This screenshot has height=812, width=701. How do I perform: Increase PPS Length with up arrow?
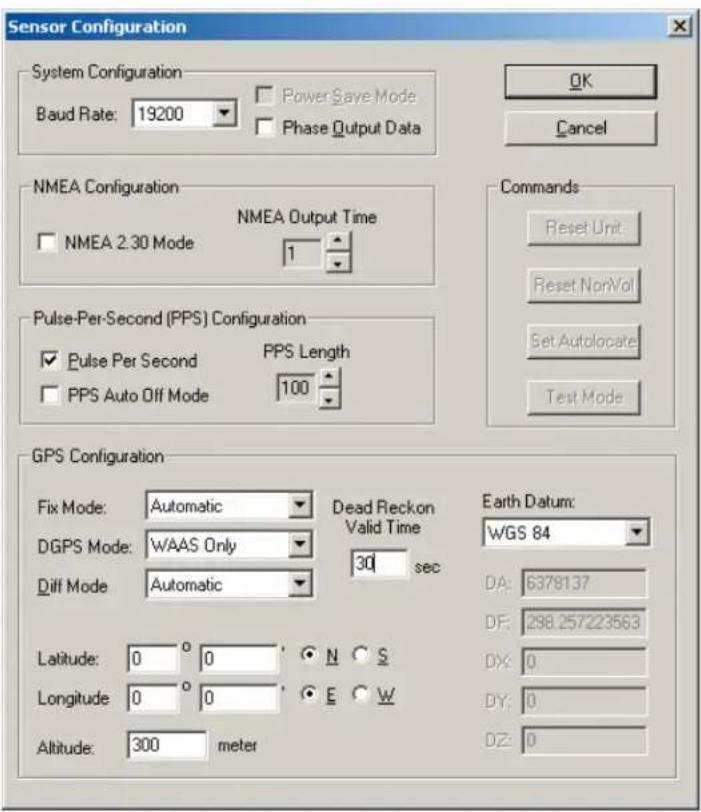pos(329,376)
